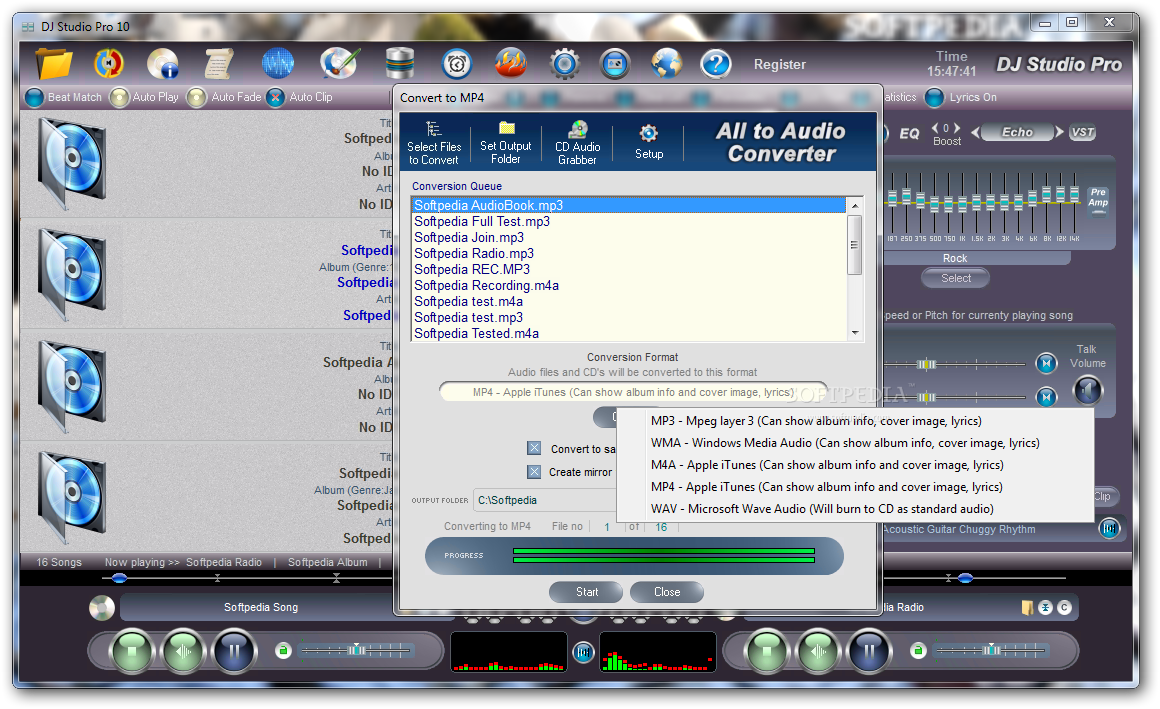This screenshot has height=709, width=1160.
Task: Open the flame burn disc icon
Action: pos(510,64)
